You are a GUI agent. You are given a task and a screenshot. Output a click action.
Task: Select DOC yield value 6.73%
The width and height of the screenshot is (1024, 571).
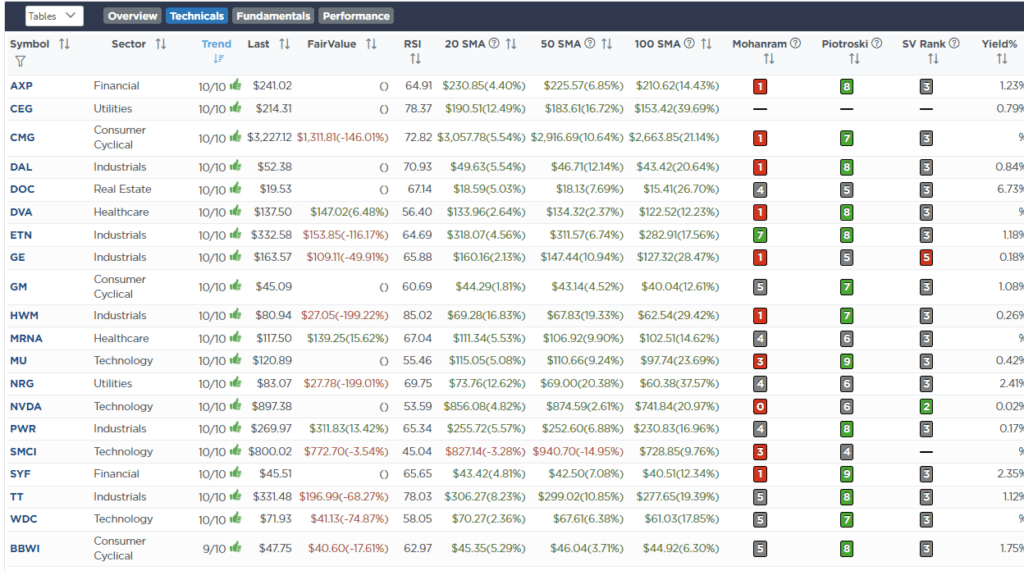click(x=1010, y=189)
